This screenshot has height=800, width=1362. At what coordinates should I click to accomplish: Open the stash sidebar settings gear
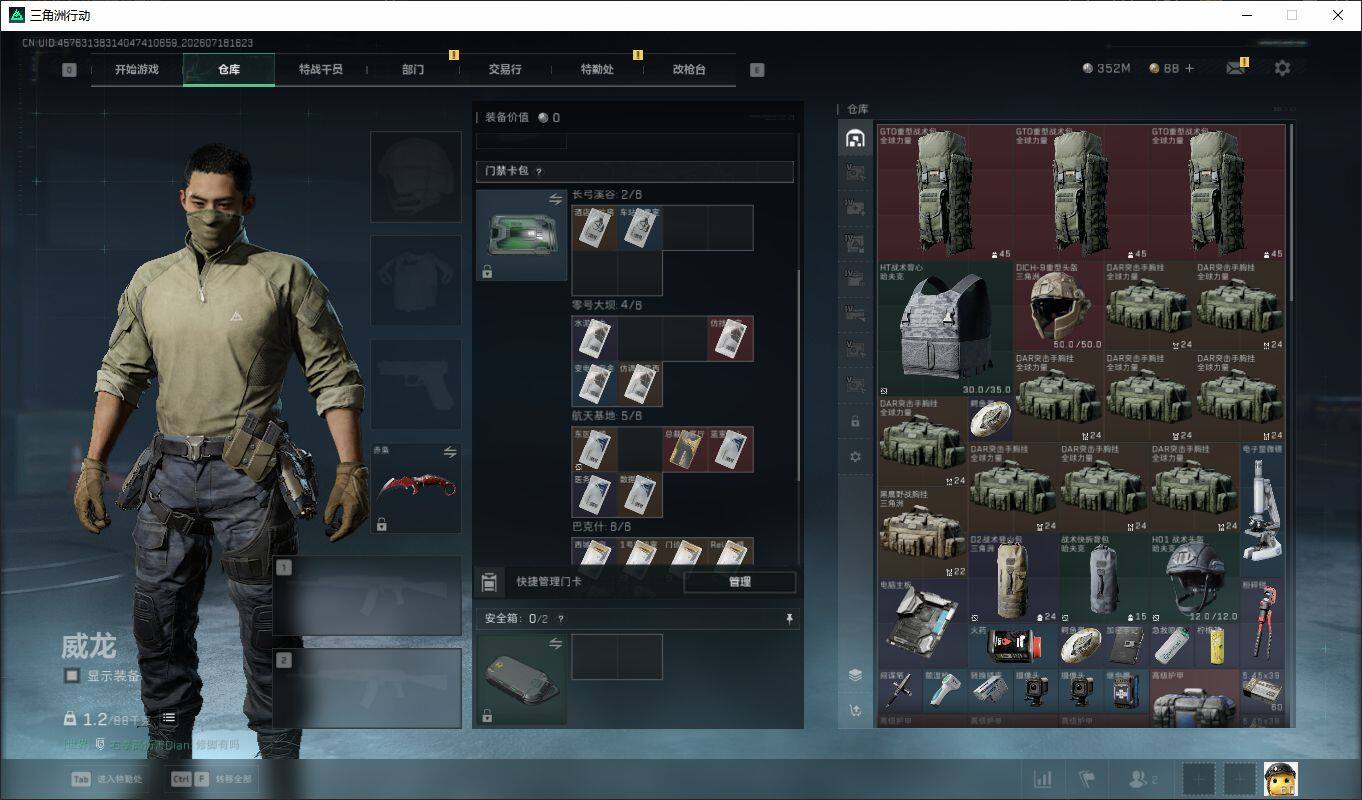(x=855, y=456)
